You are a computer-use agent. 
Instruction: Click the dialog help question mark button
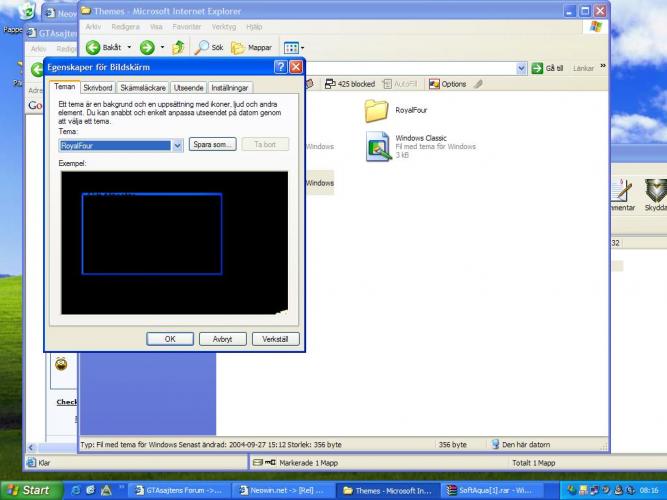pyautogui.click(x=279, y=67)
